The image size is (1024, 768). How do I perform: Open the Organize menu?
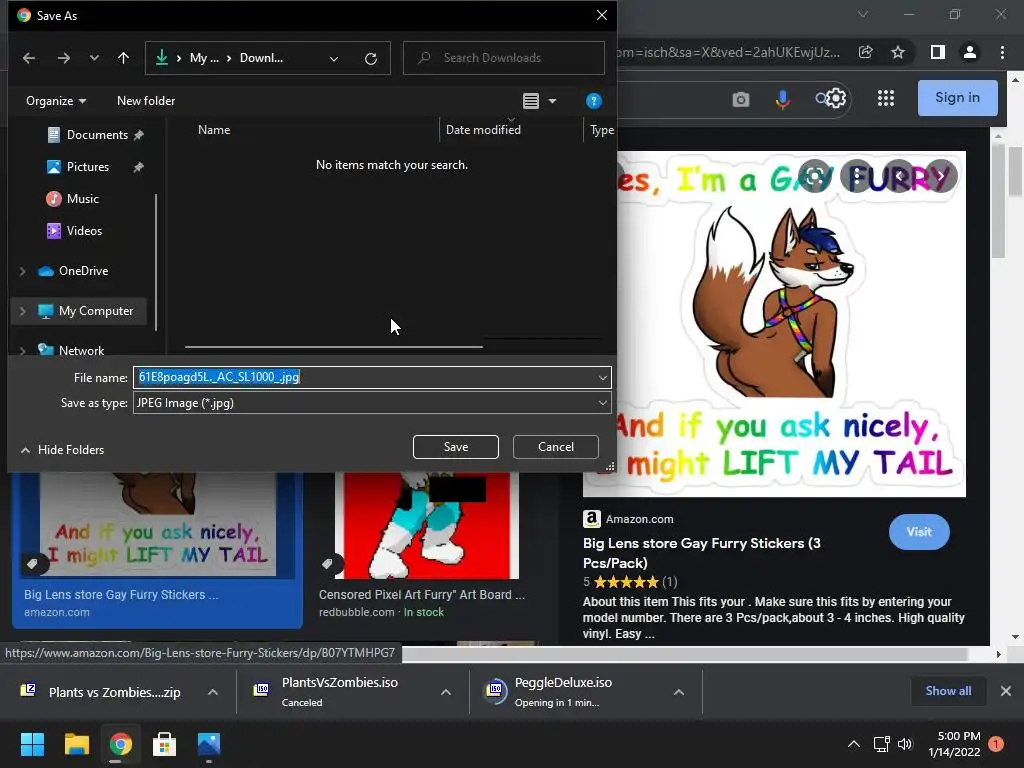[x=56, y=101]
